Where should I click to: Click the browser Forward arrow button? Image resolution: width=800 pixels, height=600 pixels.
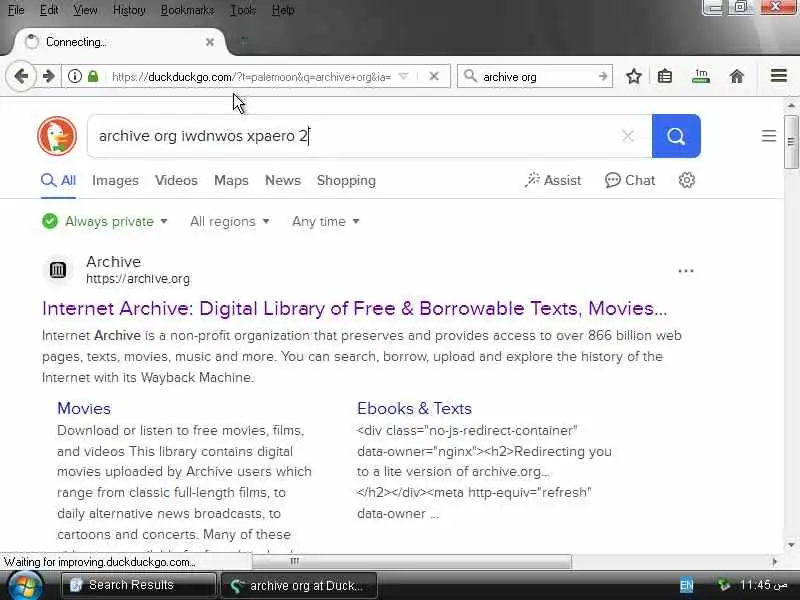coord(49,77)
